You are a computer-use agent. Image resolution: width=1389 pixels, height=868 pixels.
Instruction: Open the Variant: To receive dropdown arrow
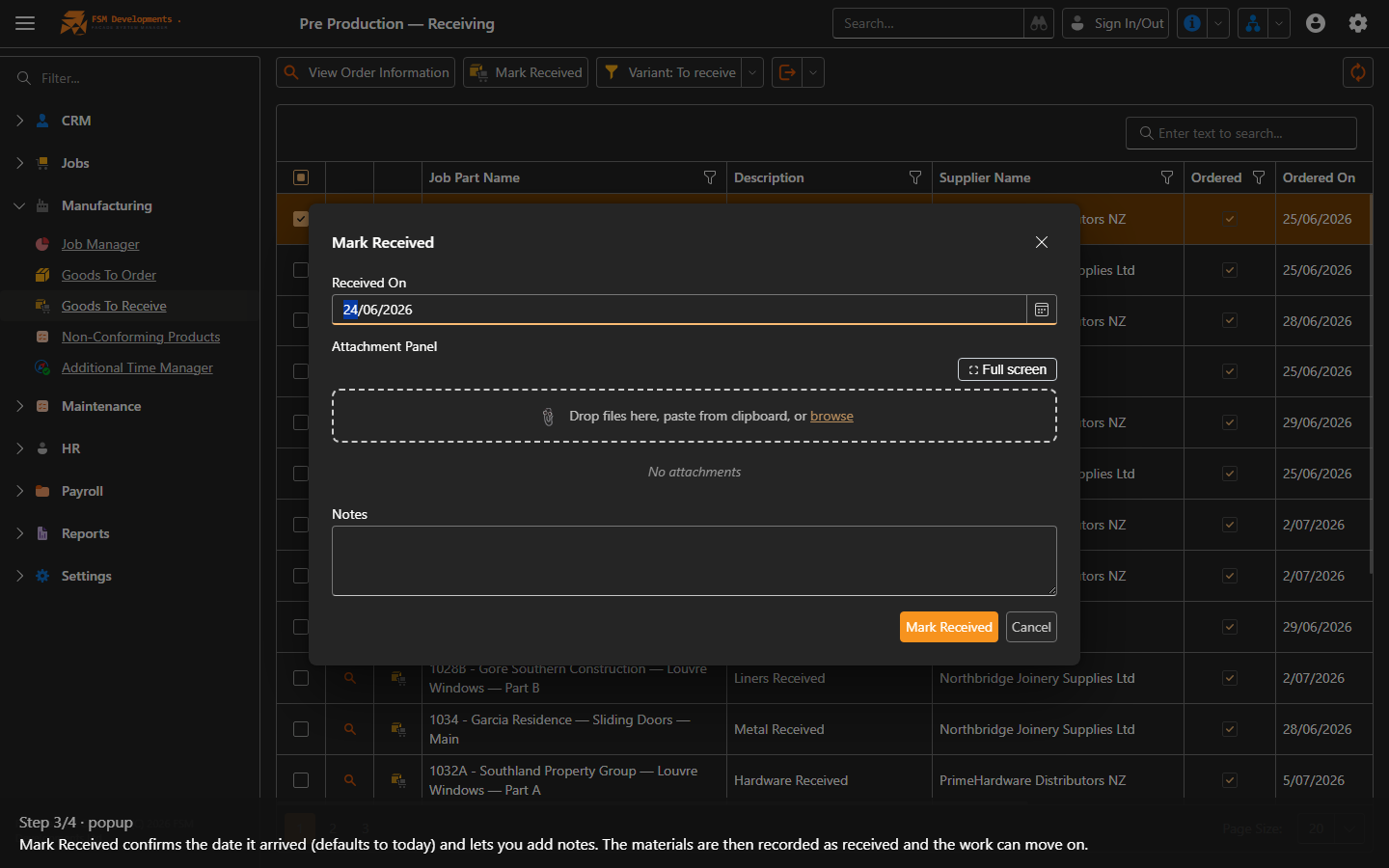(x=752, y=72)
